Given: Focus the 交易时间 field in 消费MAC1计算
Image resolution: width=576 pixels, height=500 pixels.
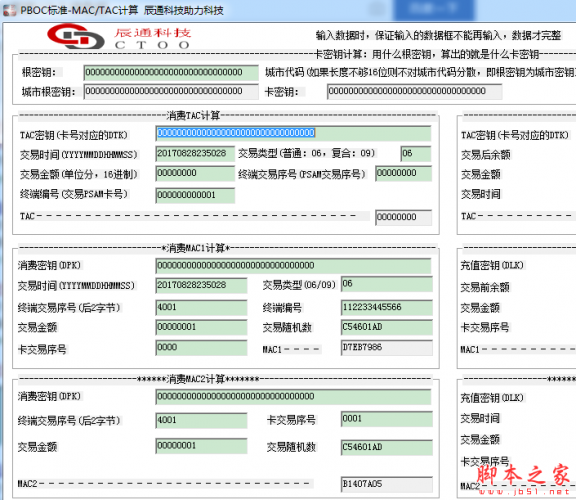Looking at the screenshot, I should click(201, 285).
